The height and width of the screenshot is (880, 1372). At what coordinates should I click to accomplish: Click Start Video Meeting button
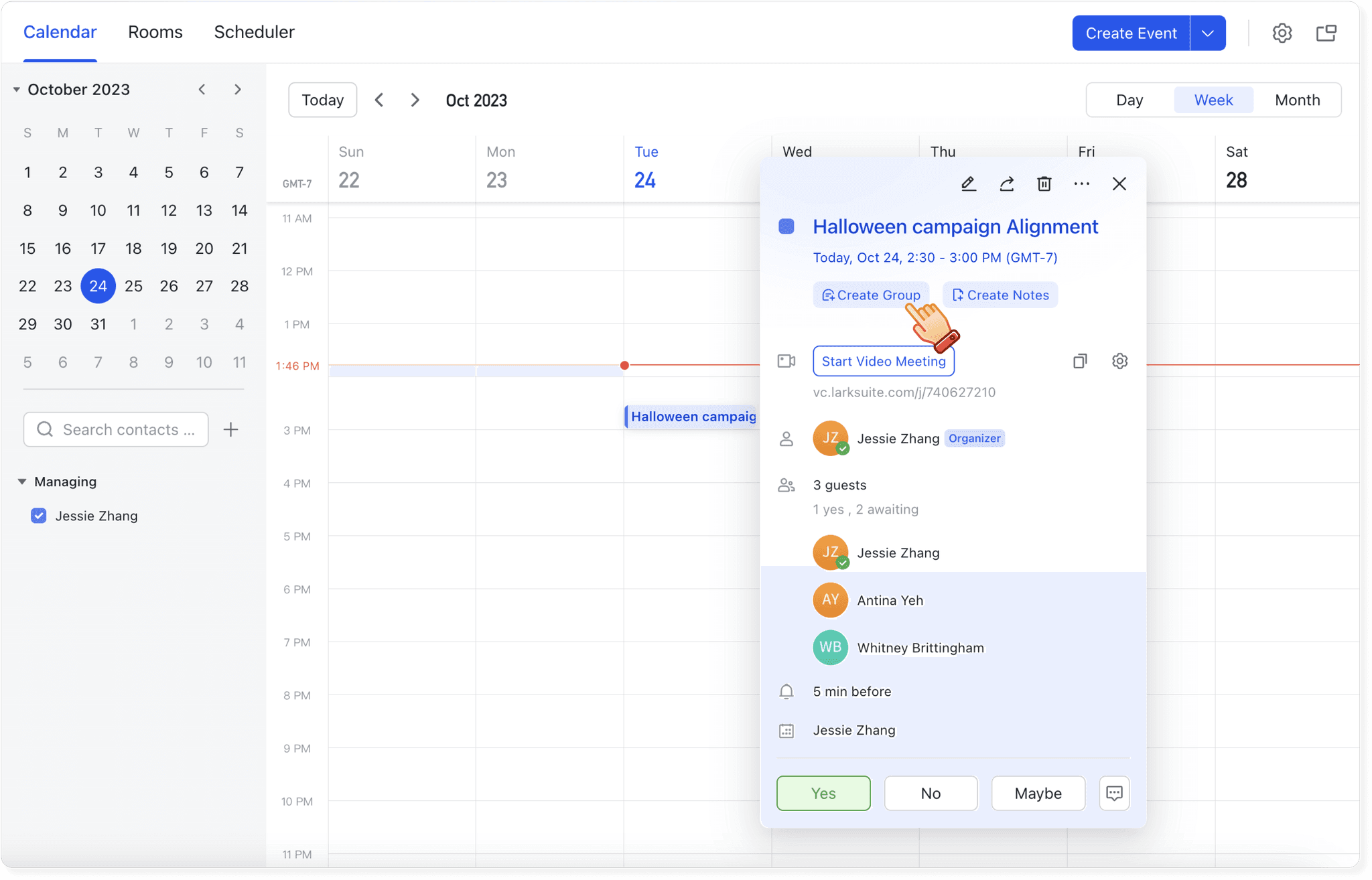coord(883,361)
